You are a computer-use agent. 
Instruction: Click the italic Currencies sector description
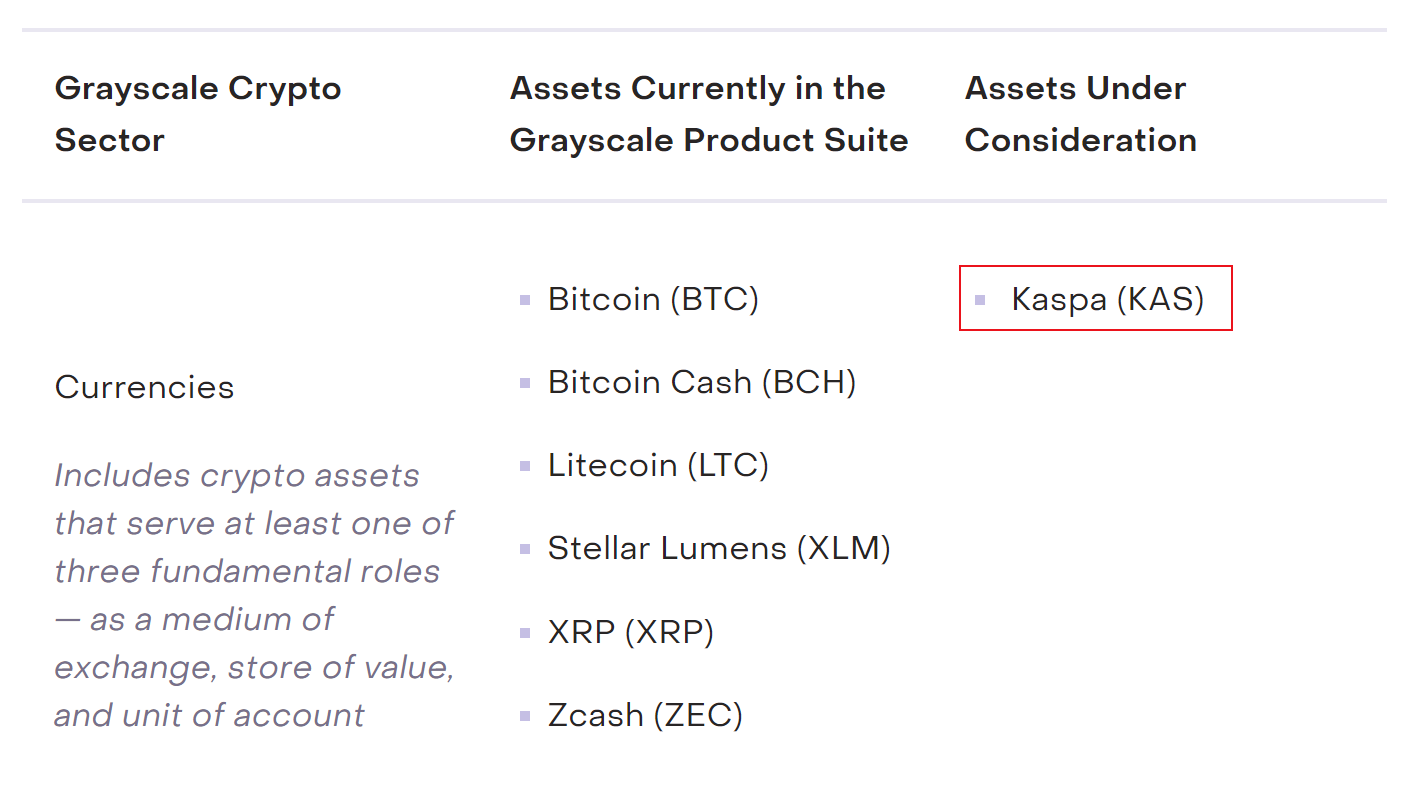[x=254, y=595]
